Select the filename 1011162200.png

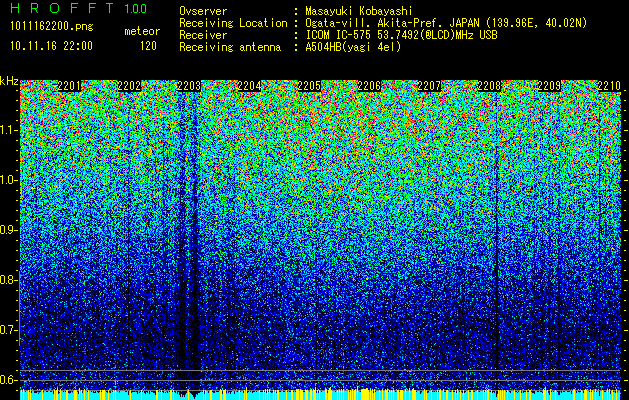tap(51, 26)
